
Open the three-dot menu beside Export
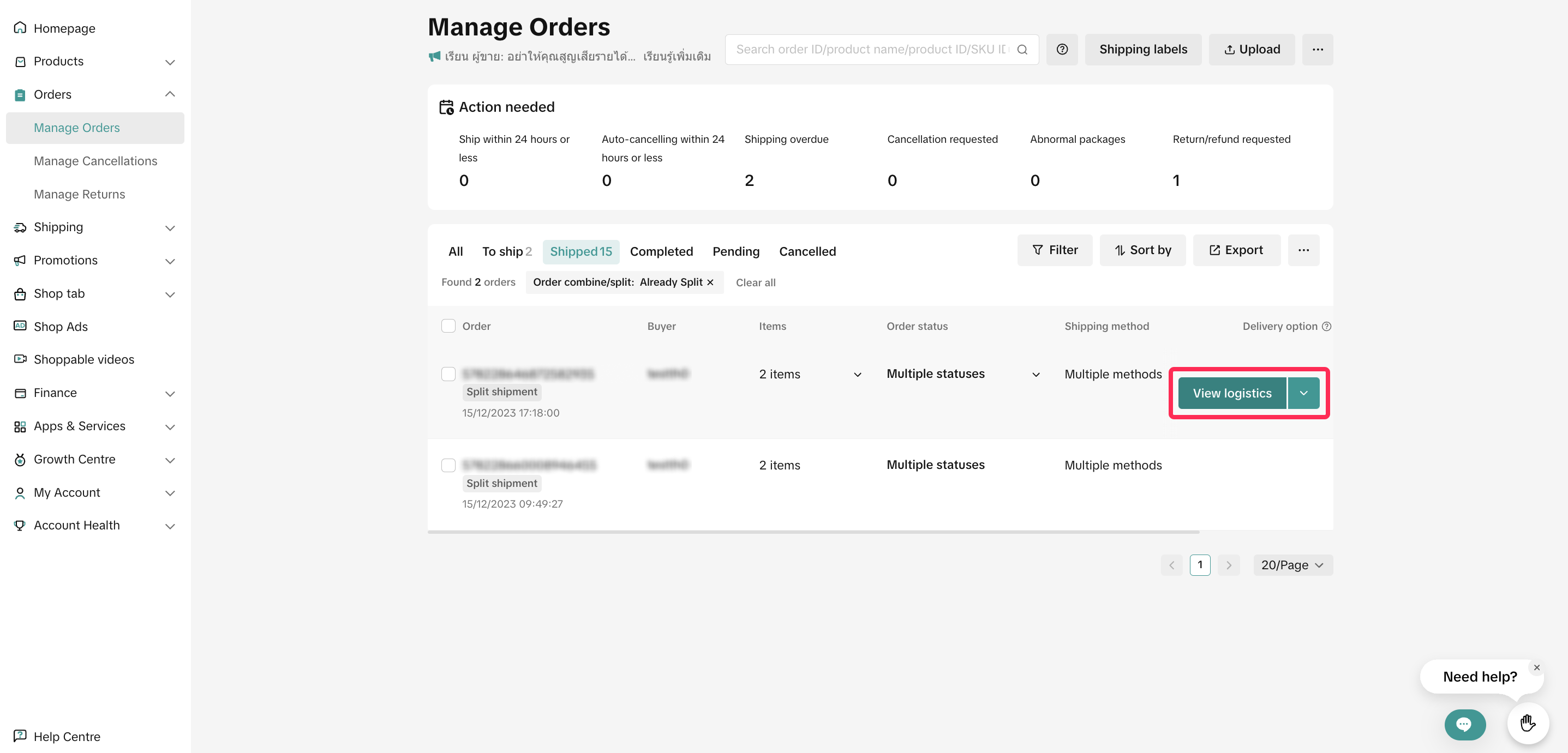[1303, 250]
